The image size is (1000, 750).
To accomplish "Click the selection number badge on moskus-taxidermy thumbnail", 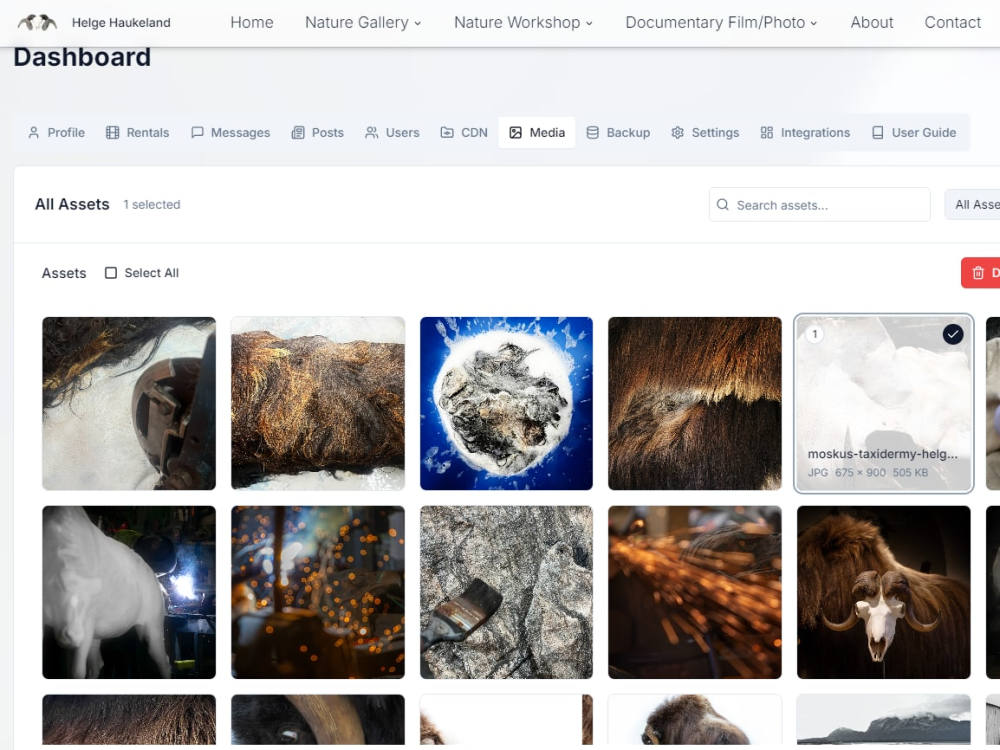I will (814, 334).
